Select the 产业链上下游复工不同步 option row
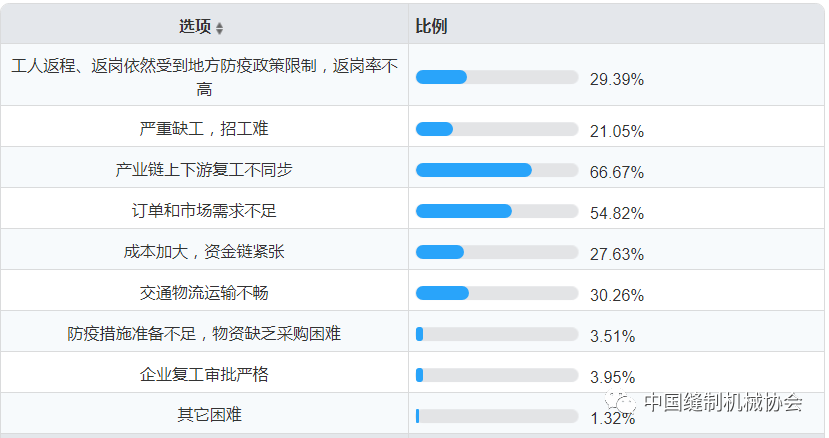Screen dimensions: 829x438 click(204, 170)
